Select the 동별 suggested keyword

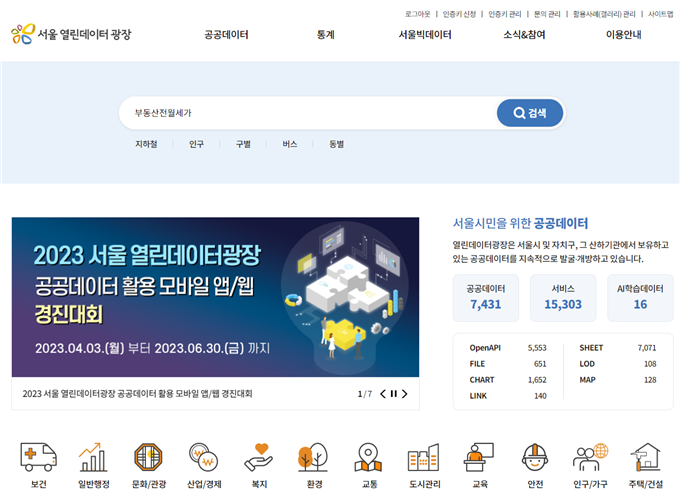click(337, 144)
